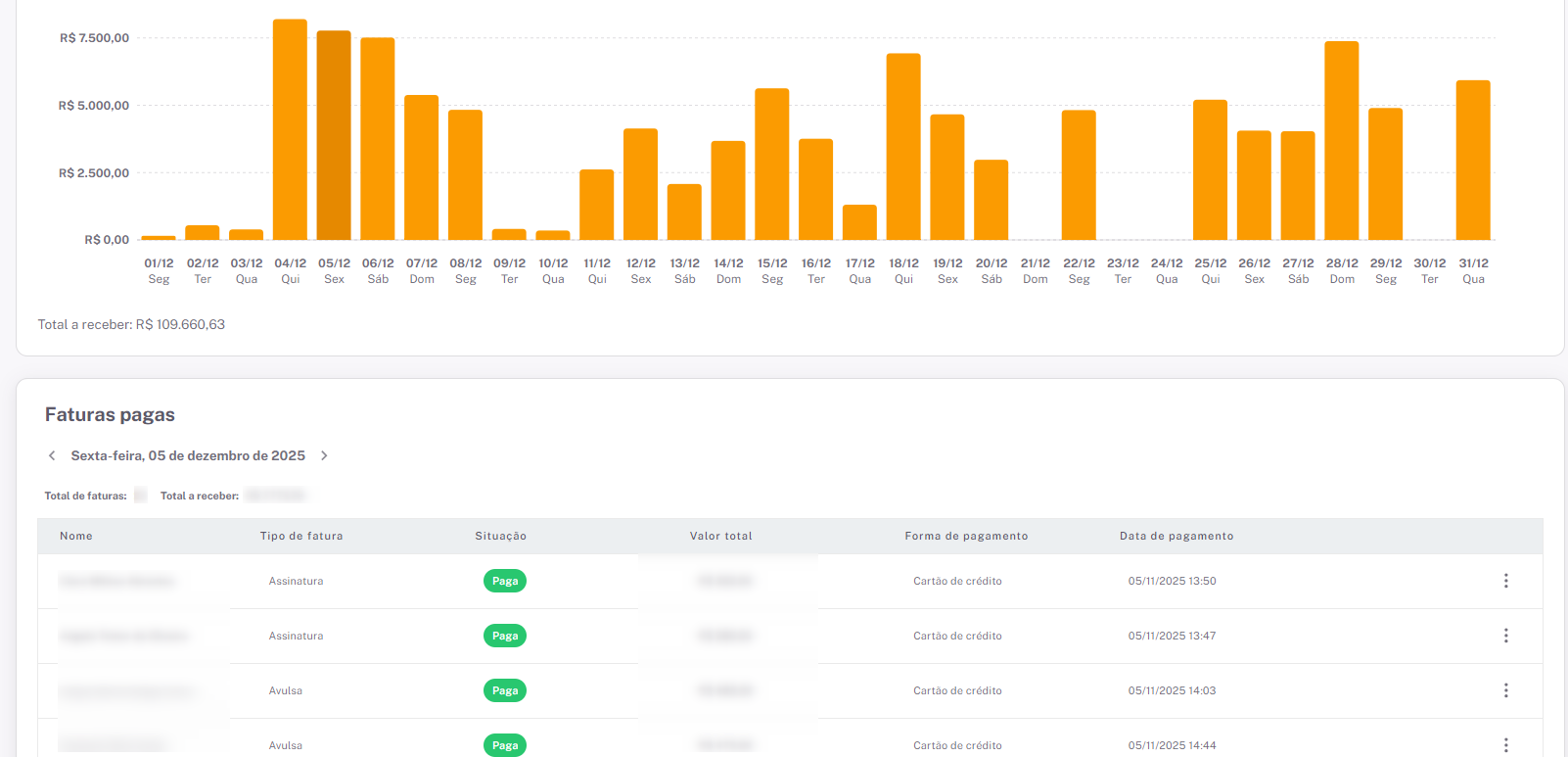Click the Paga badge in the first row
Viewport: 1568px width, 757px height.
(505, 581)
